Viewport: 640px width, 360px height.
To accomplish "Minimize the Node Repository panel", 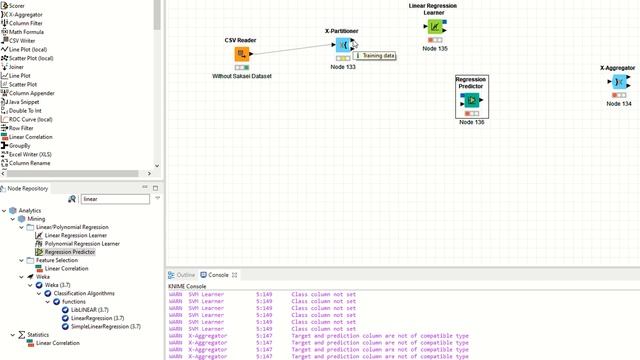I will tap(145, 187).
